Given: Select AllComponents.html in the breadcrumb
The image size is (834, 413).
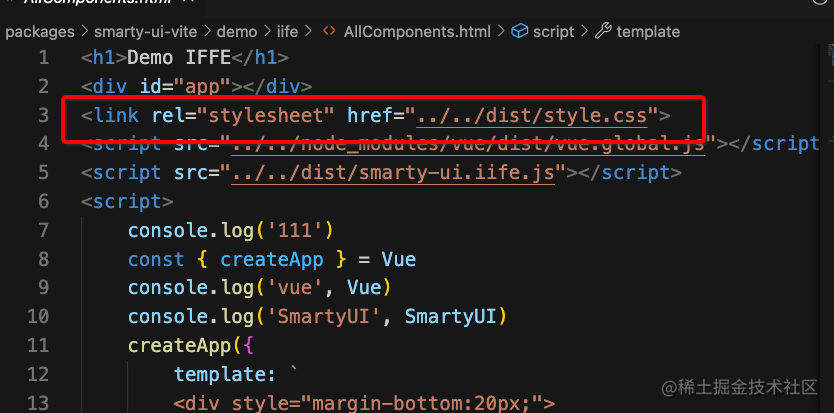Looking at the screenshot, I should [x=416, y=32].
